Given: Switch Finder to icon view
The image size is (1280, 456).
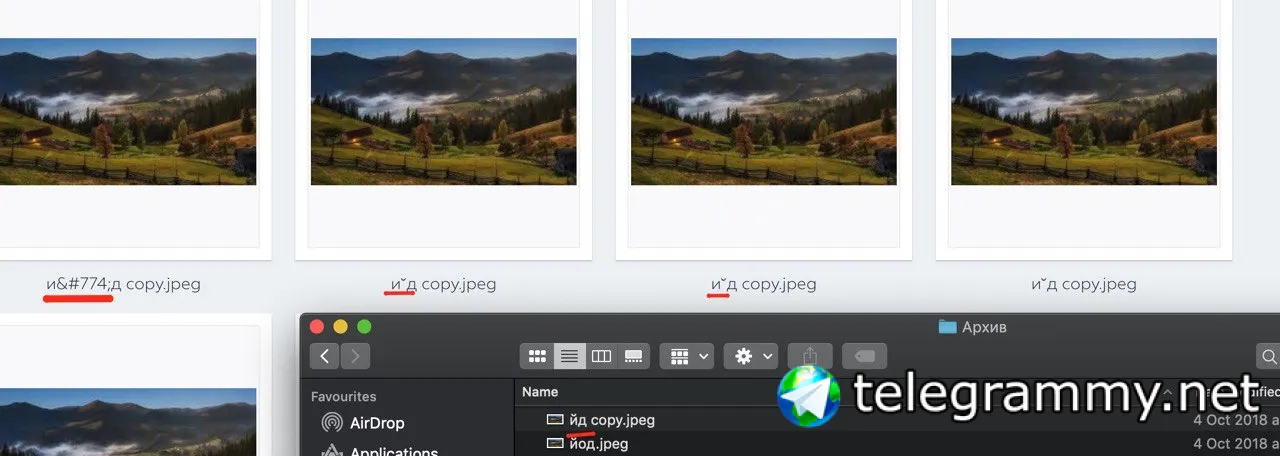Looking at the screenshot, I should click(537, 356).
